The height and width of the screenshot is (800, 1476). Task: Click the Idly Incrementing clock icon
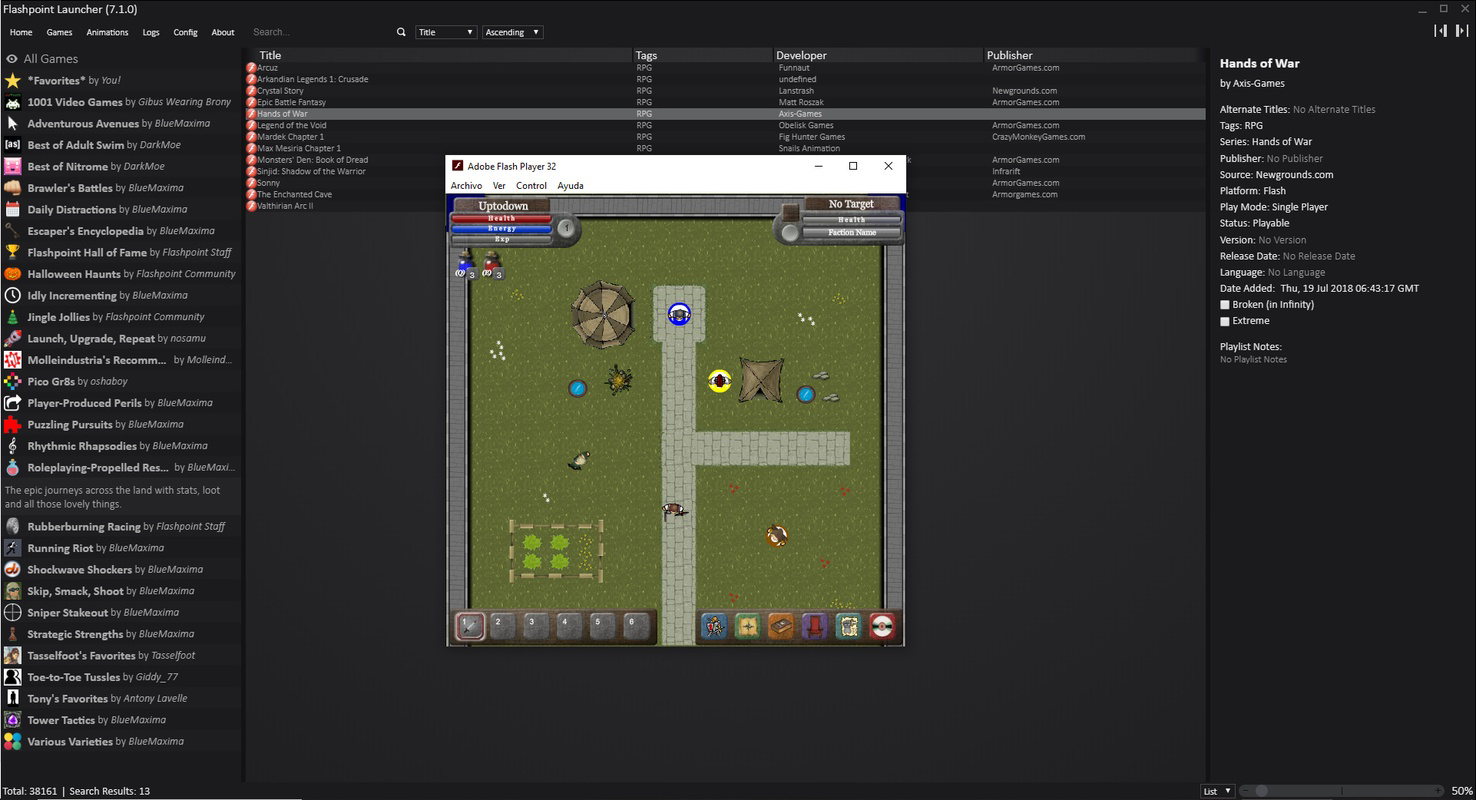12,295
